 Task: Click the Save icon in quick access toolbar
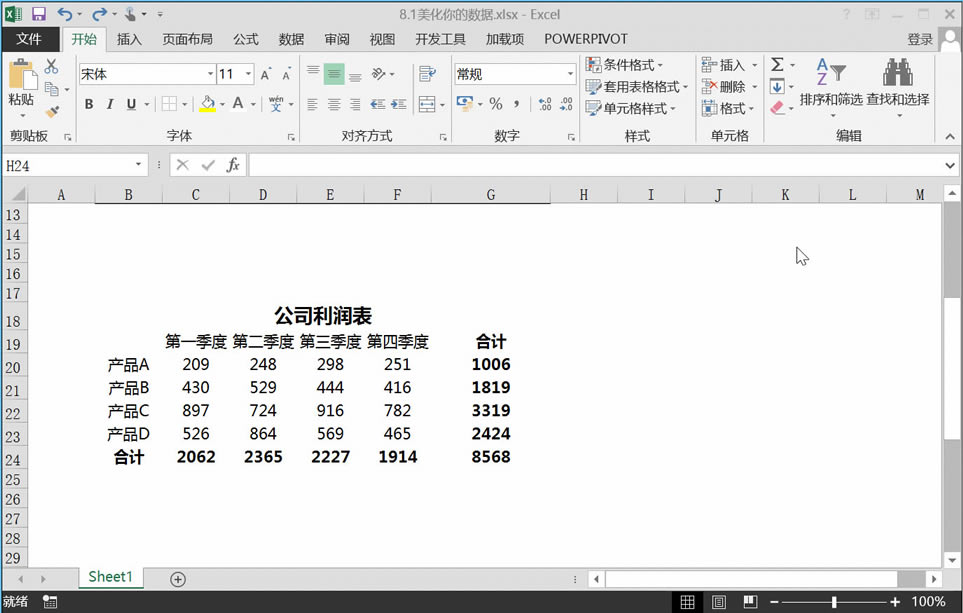click(x=39, y=14)
